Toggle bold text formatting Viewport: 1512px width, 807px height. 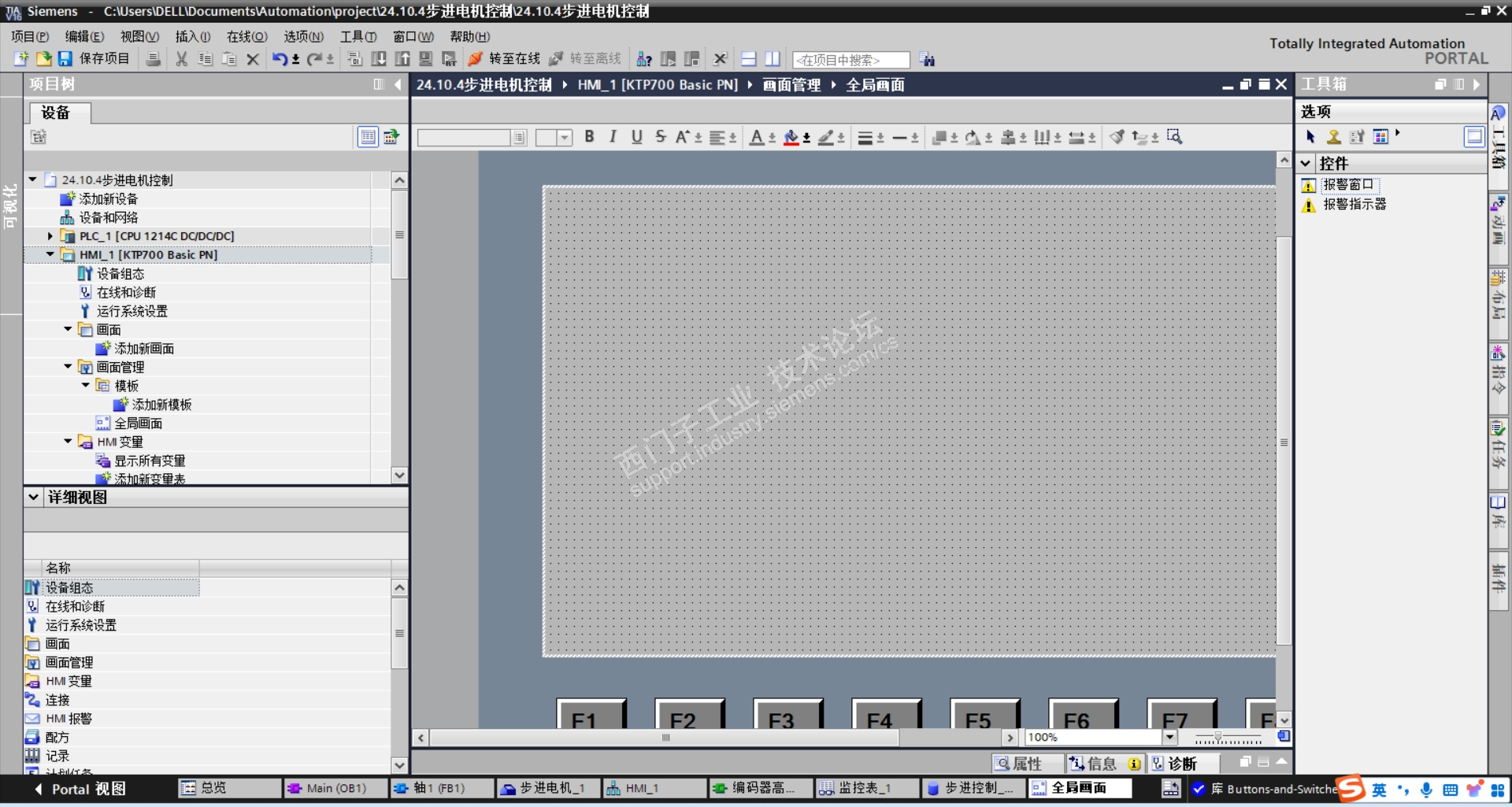click(x=589, y=137)
